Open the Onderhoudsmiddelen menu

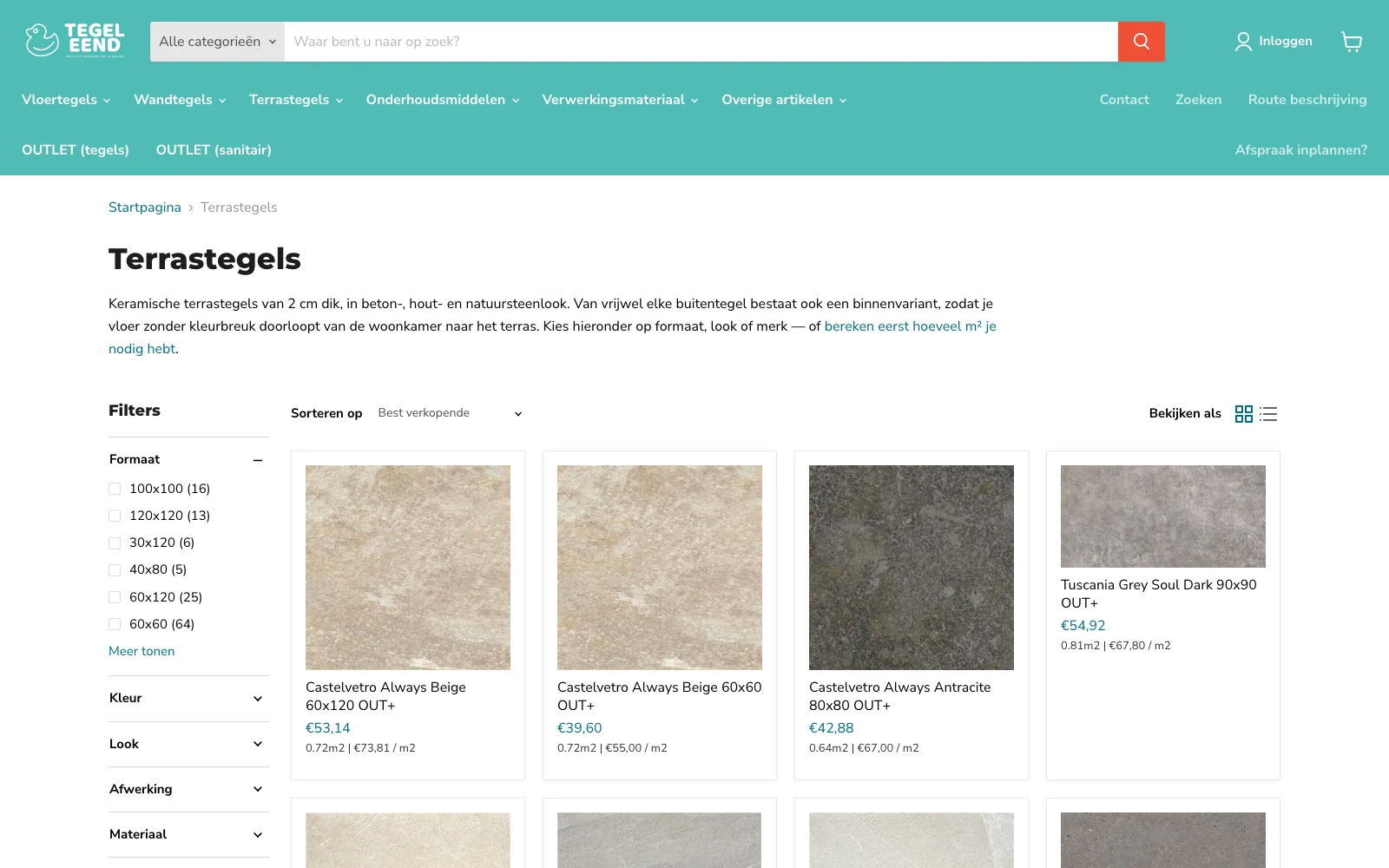pyautogui.click(x=443, y=100)
